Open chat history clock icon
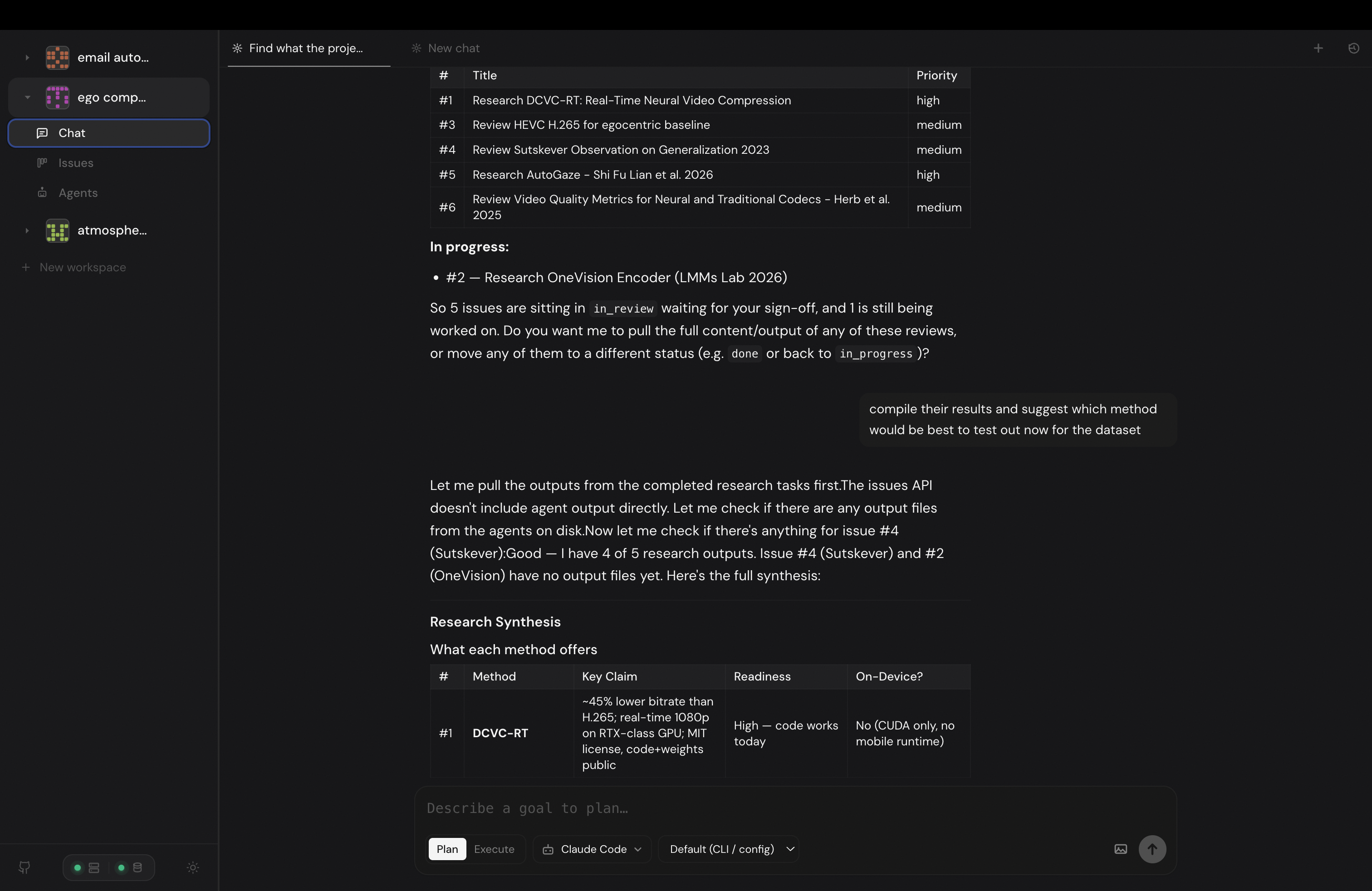Image resolution: width=1372 pixels, height=891 pixels. (x=1353, y=49)
